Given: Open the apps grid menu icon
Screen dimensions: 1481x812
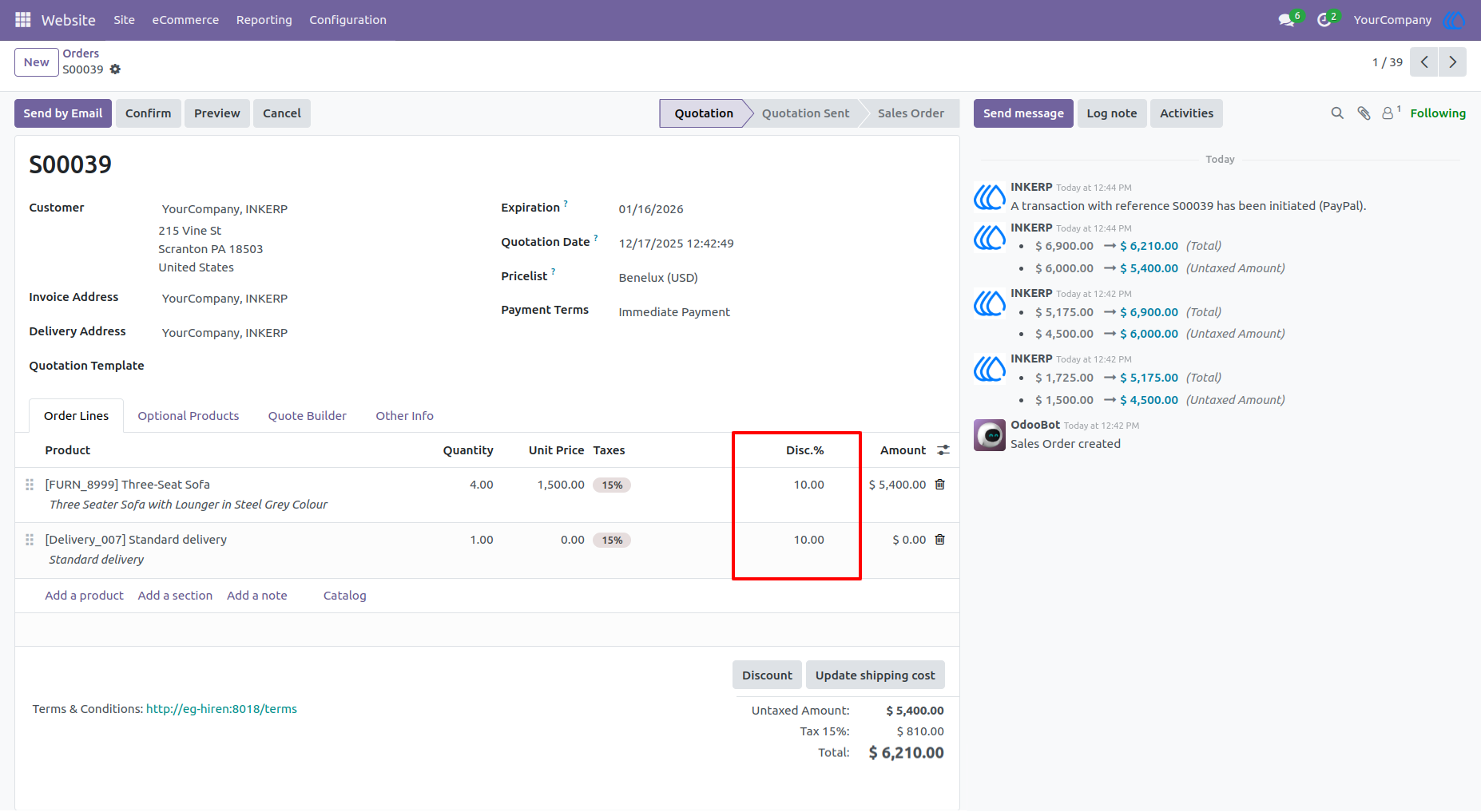Looking at the screenshot, I should (22, 19).
